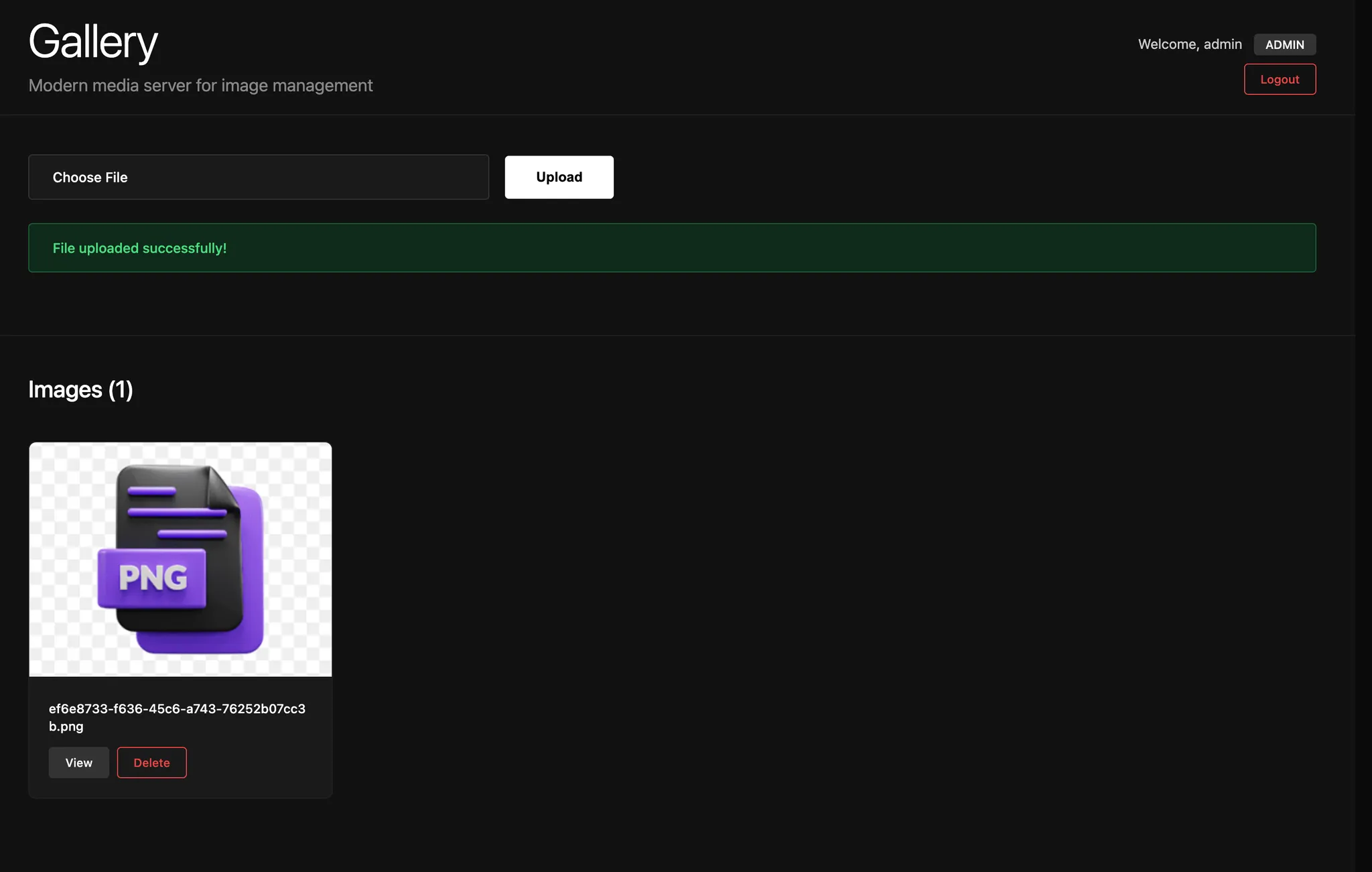Click the vertical scrollbar on right edge

[1363, 436]
